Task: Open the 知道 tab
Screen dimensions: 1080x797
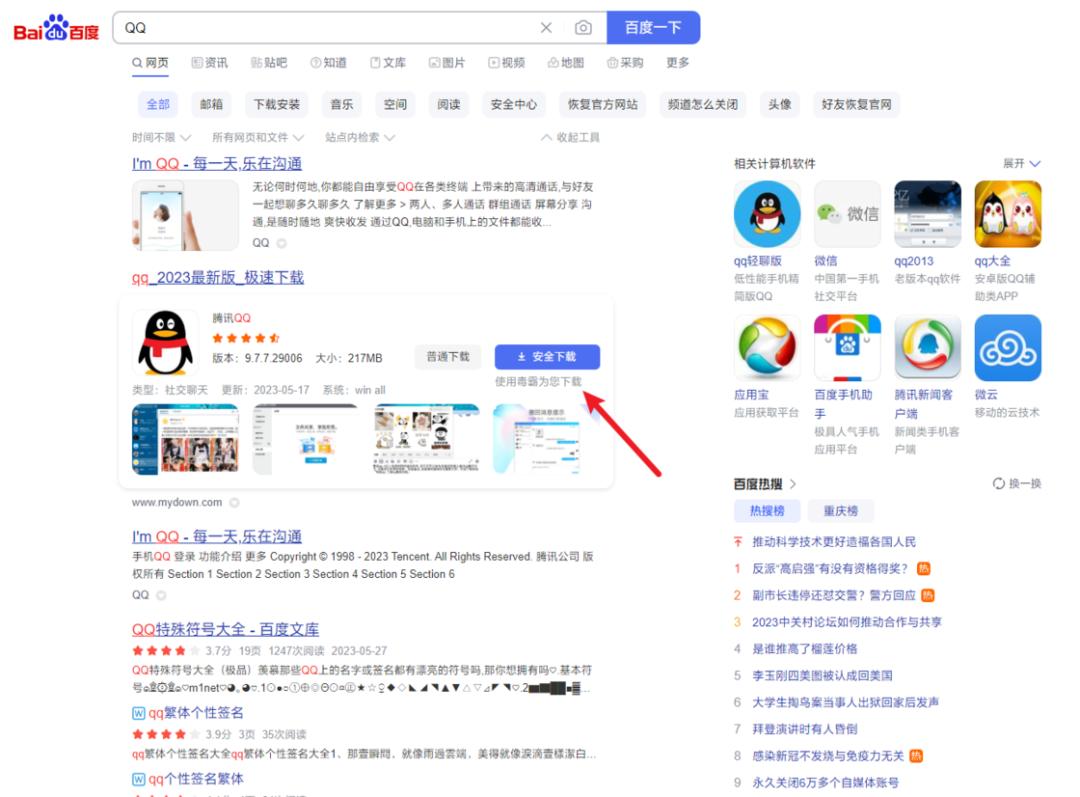Action: (329, 63)
